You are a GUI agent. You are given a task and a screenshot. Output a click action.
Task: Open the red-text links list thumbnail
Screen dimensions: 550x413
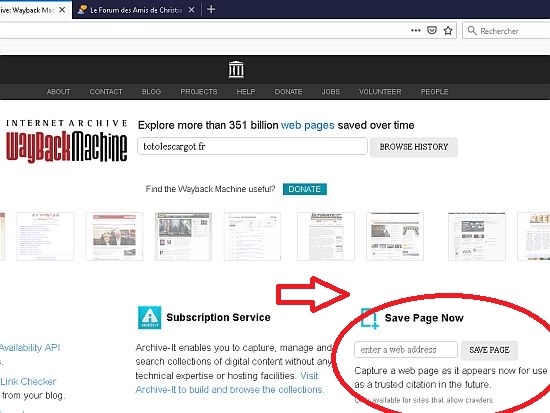tap(45, 236)
